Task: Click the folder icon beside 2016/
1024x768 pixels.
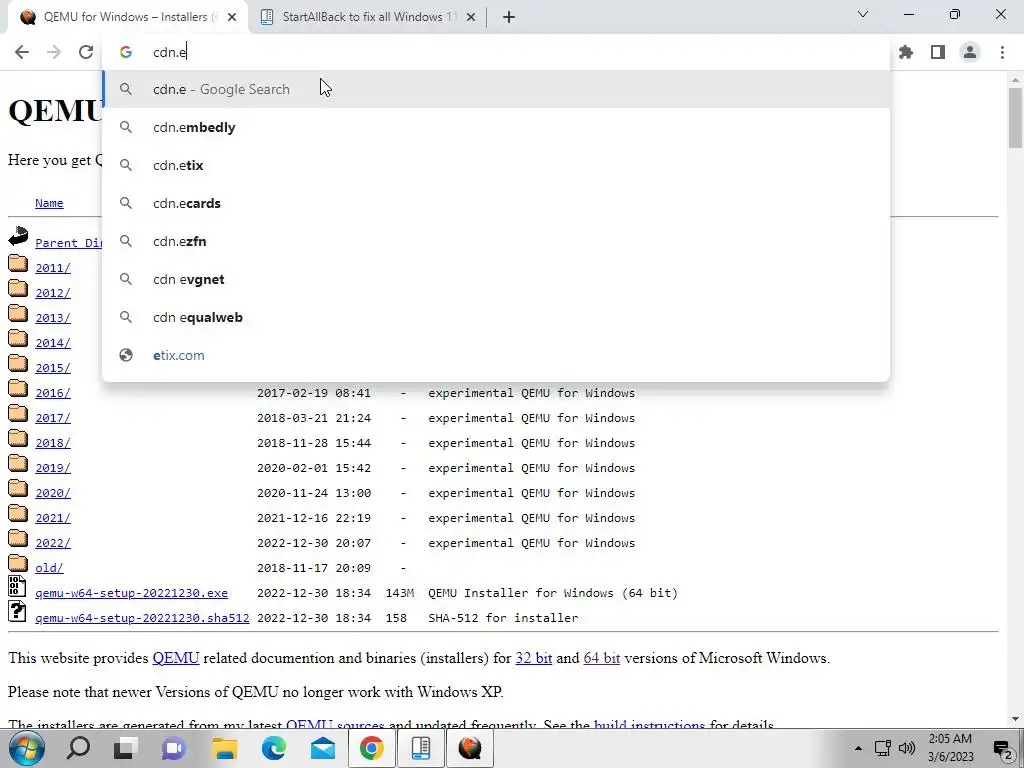Action: 18,389
